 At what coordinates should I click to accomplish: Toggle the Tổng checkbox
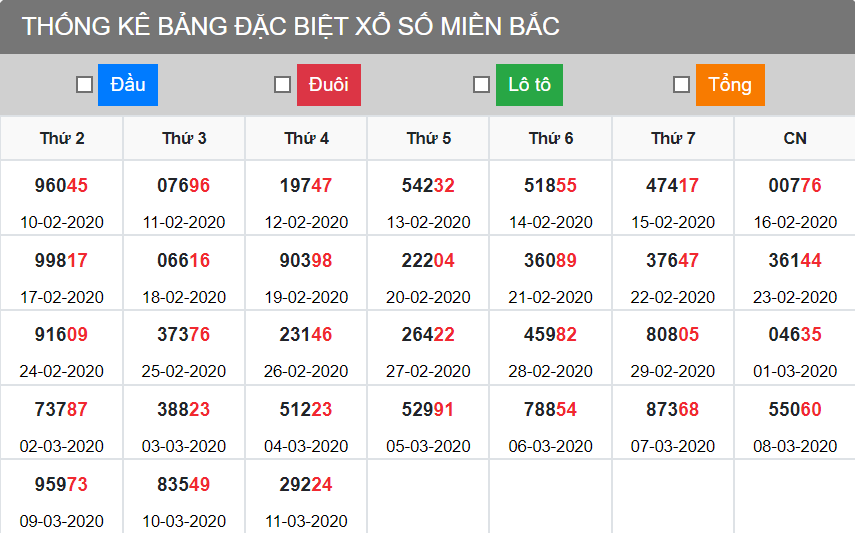pyautogui.click(x=681, y=85)
